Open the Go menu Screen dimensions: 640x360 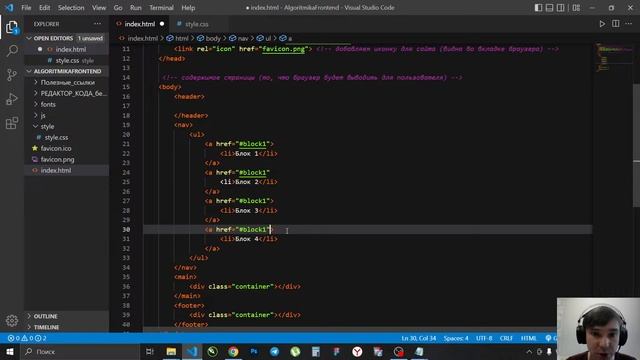pos(118,8)
